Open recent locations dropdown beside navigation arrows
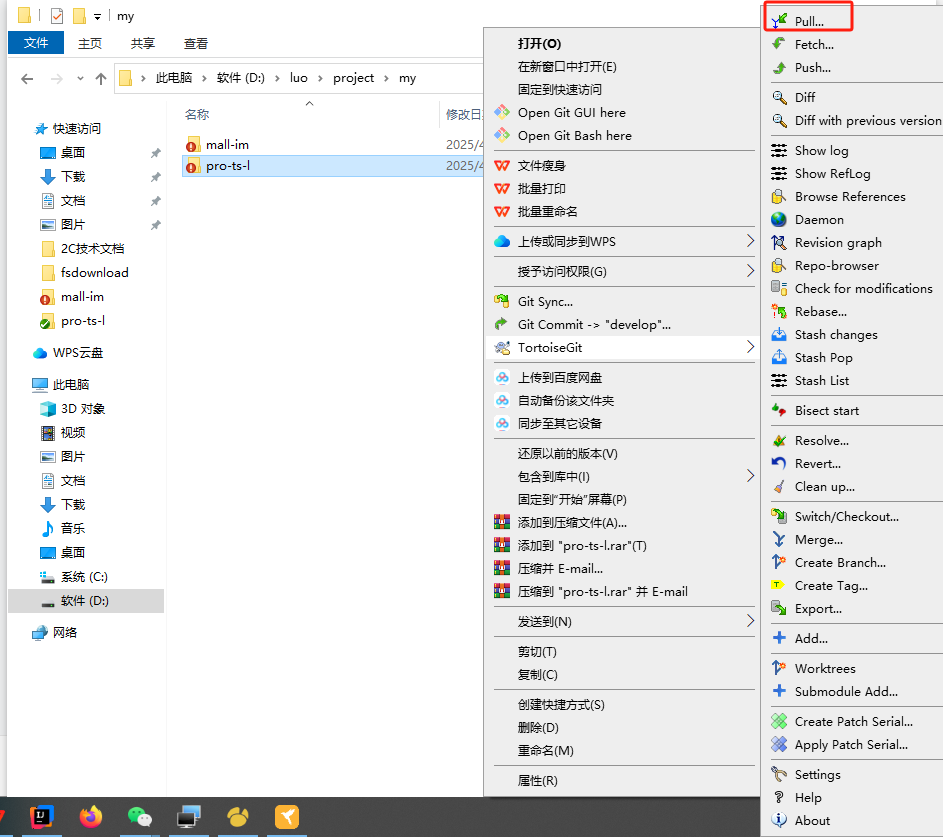 pos(80,78)
